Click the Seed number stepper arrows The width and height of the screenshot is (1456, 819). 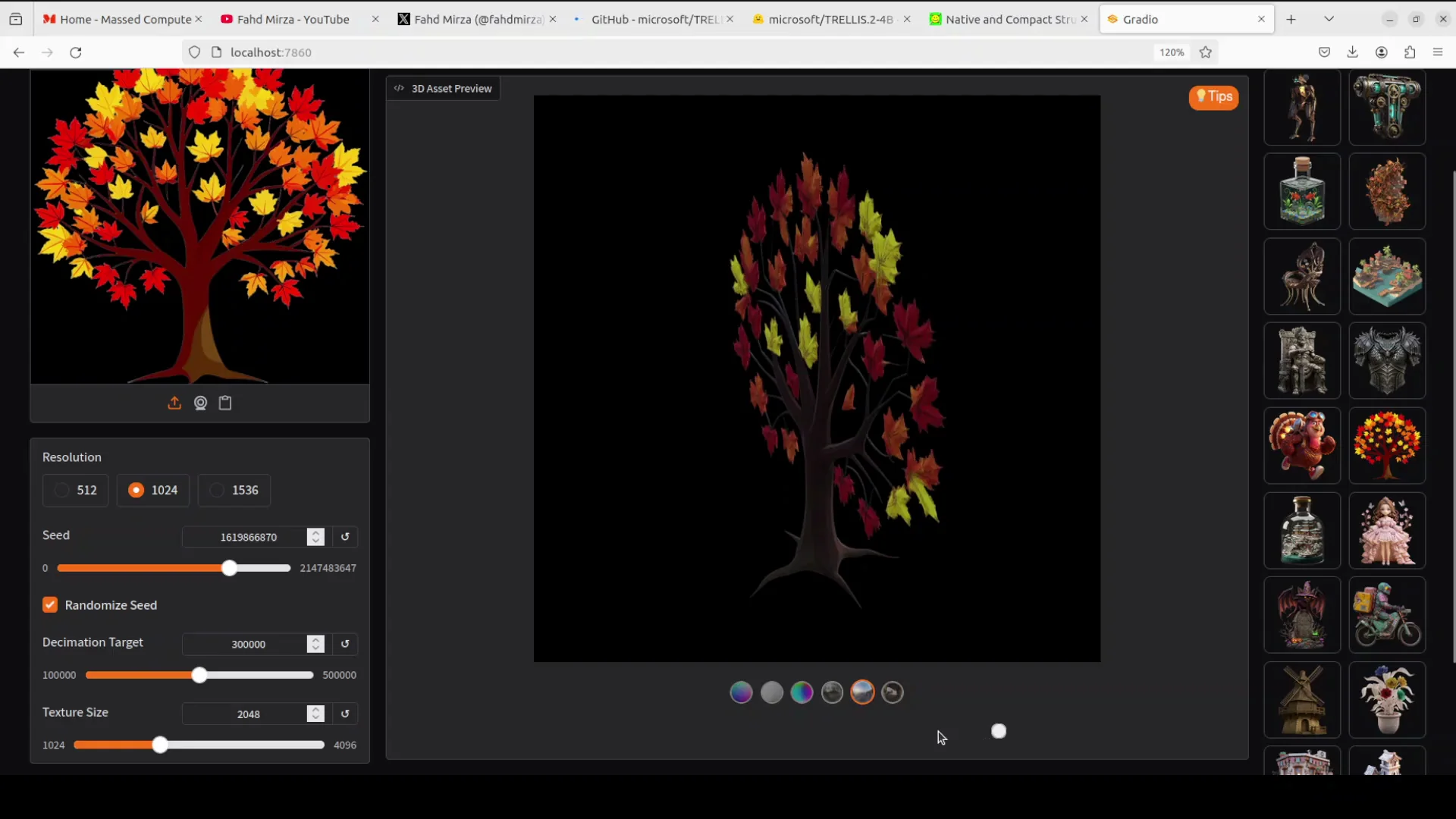tap(315, 537)
